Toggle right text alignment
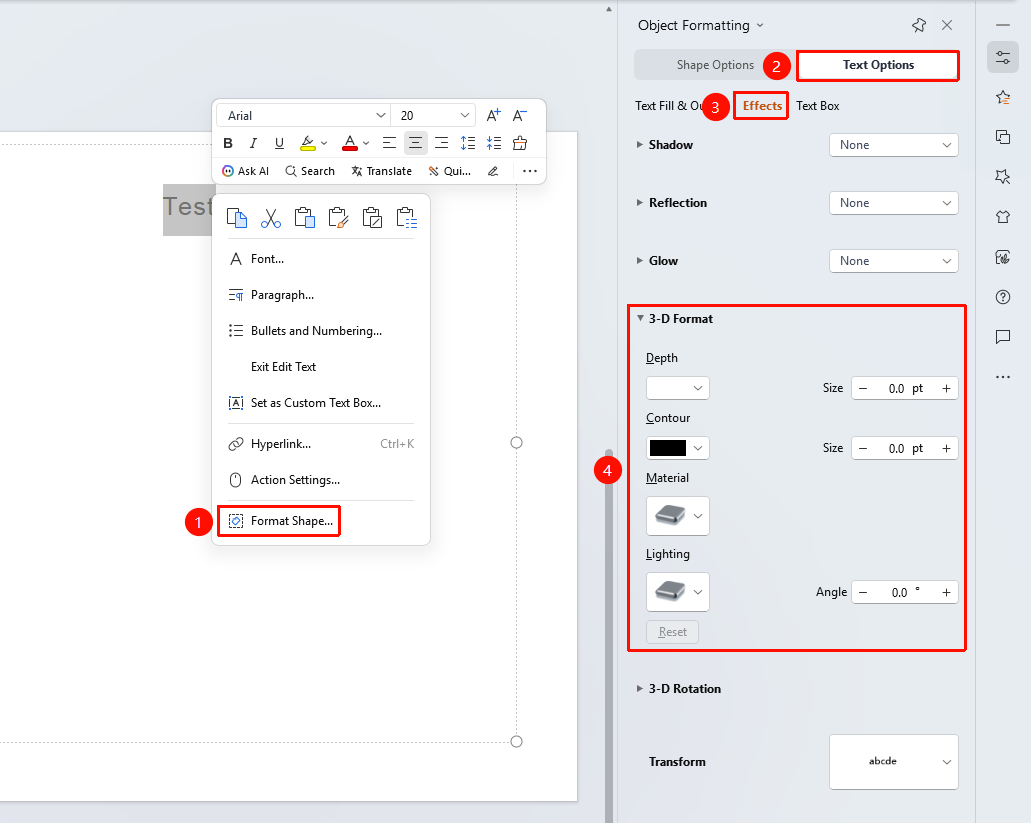Screen dimensions: 1031x823 click(441, 143)
